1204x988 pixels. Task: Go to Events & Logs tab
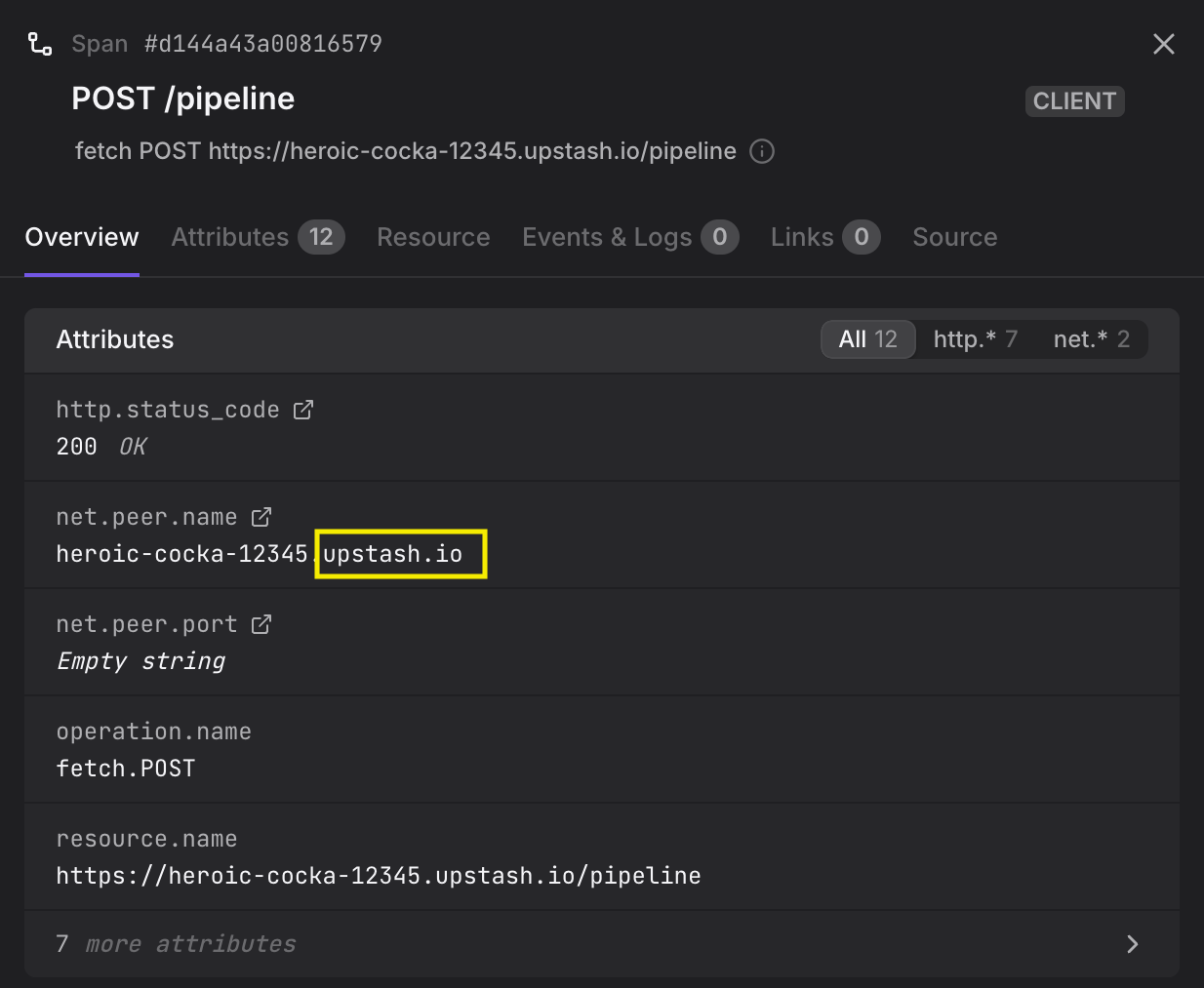[630, 237]
